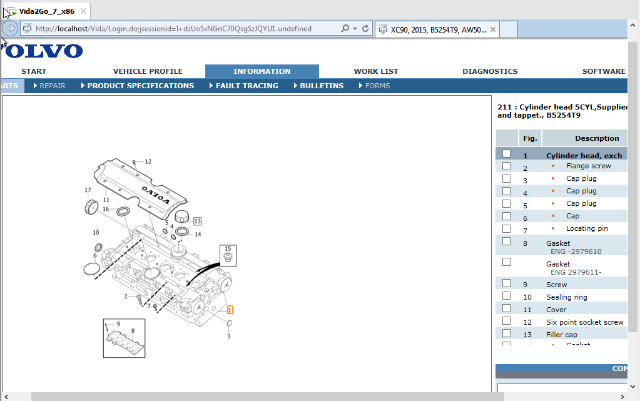
Task: Check the box for Gasket ENG 2979611-
Action: pyautogui.click(x=506, y=262)
